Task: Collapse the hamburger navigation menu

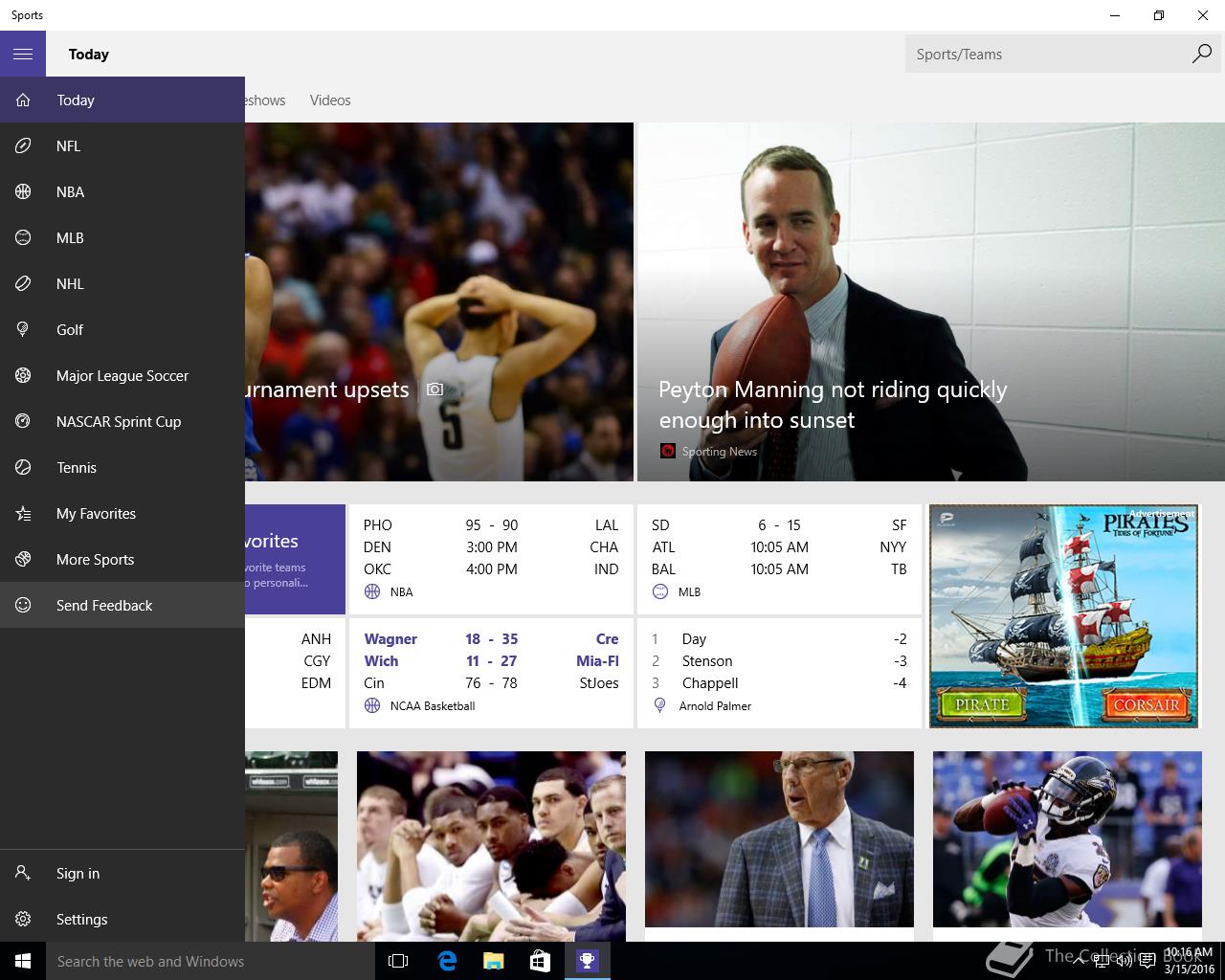Action: [23, 54]
